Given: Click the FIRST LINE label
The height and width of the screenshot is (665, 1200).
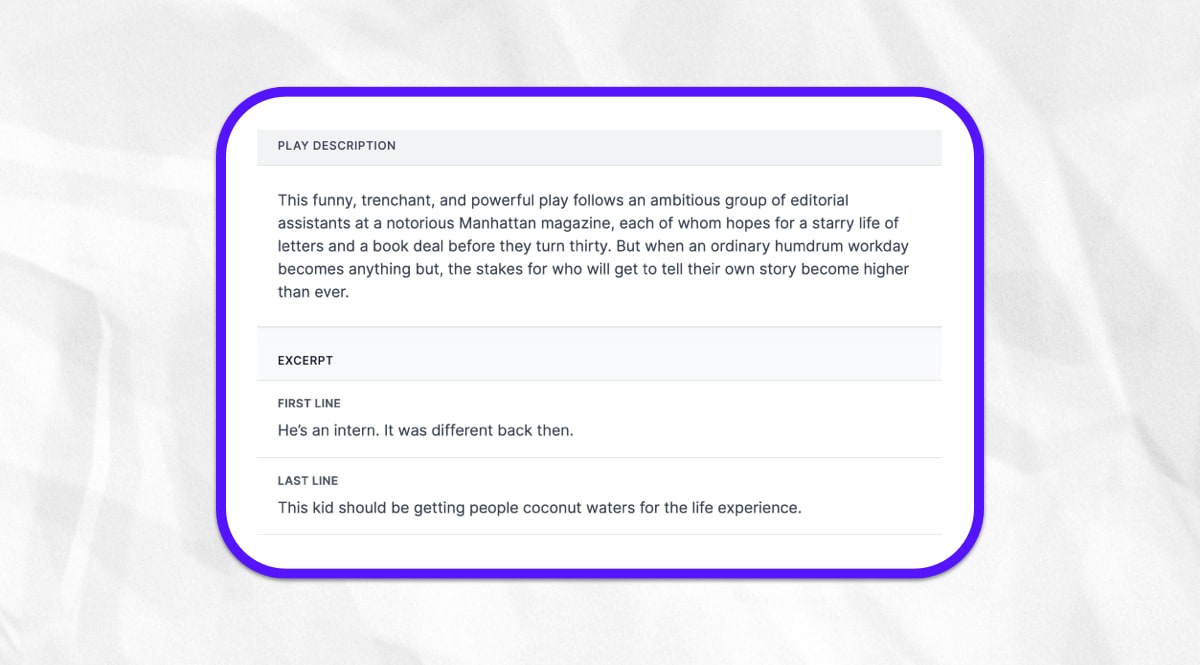Looking at the screenshot, I should point(309,404).
